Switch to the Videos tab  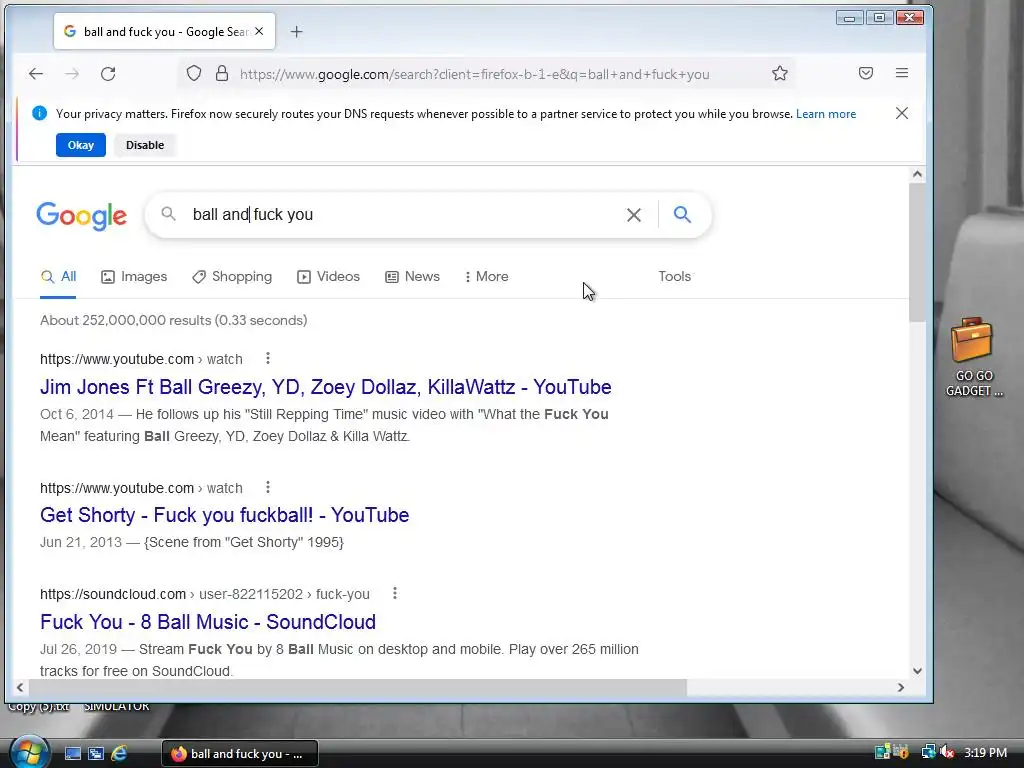(x=328, y=276)
